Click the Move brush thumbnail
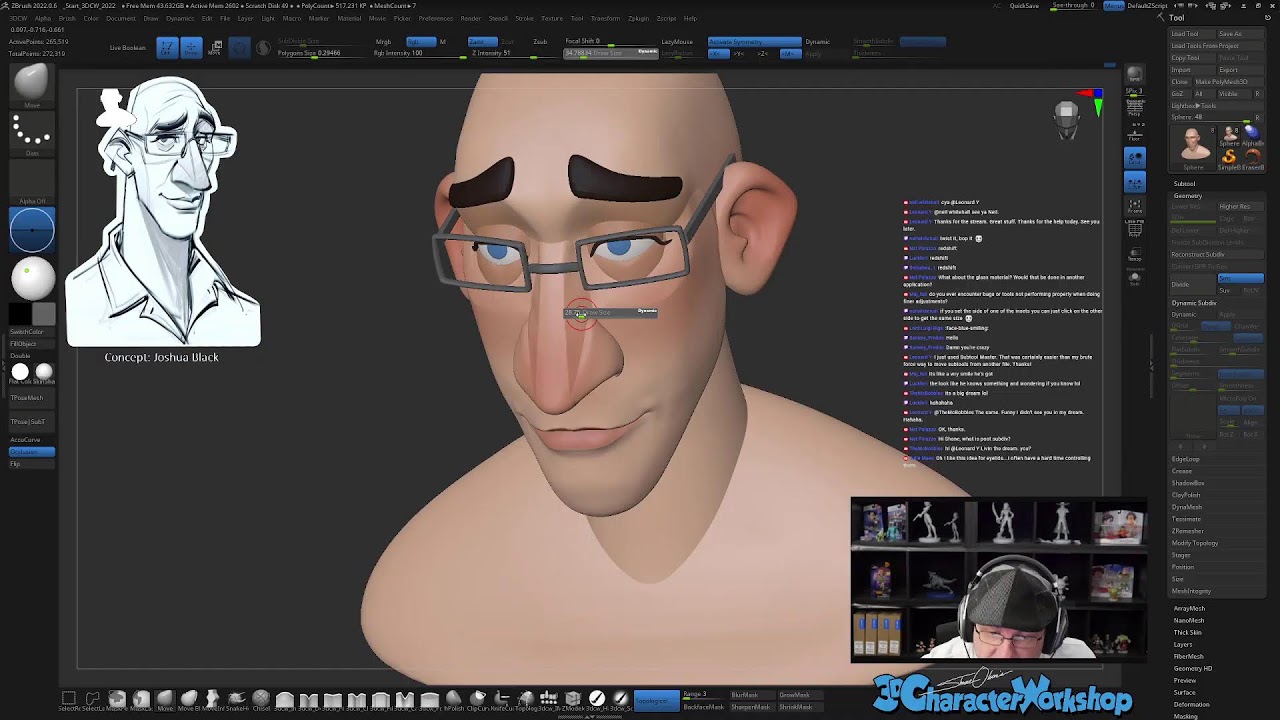 click(32, 84)
